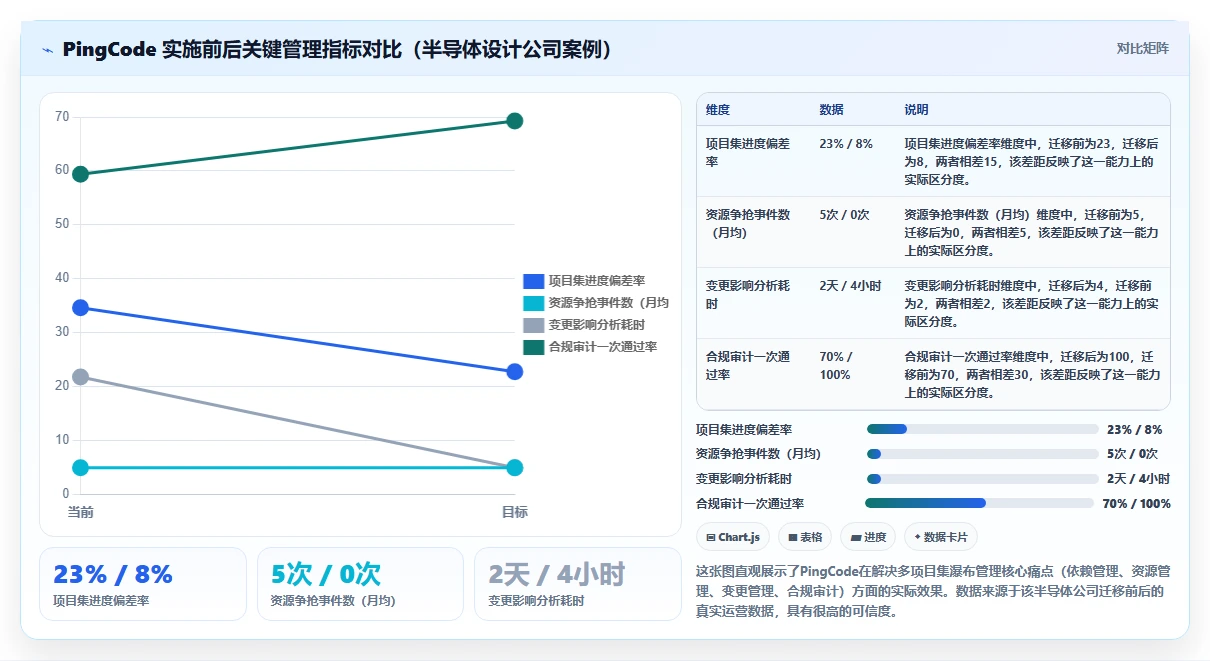Click the green data point at 当前
This screenshot has height=661, width=1210.
(x=81, y=174)
